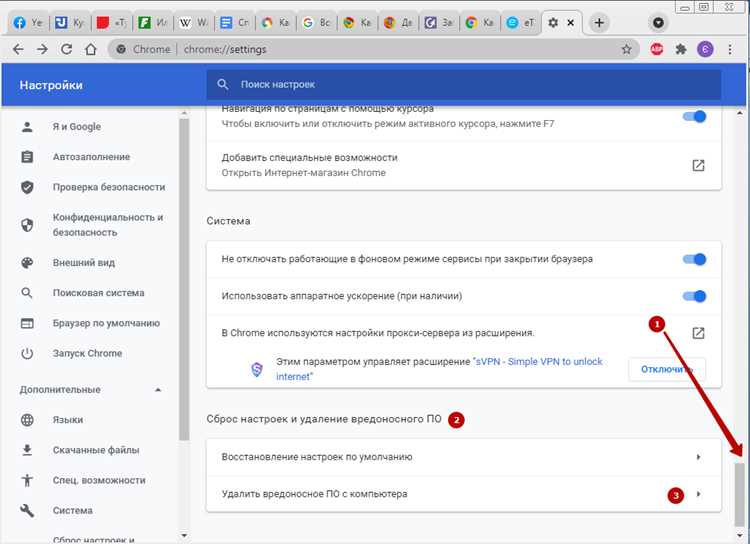Reload the settings page
The image size is (750, 544).
[66, 49]
